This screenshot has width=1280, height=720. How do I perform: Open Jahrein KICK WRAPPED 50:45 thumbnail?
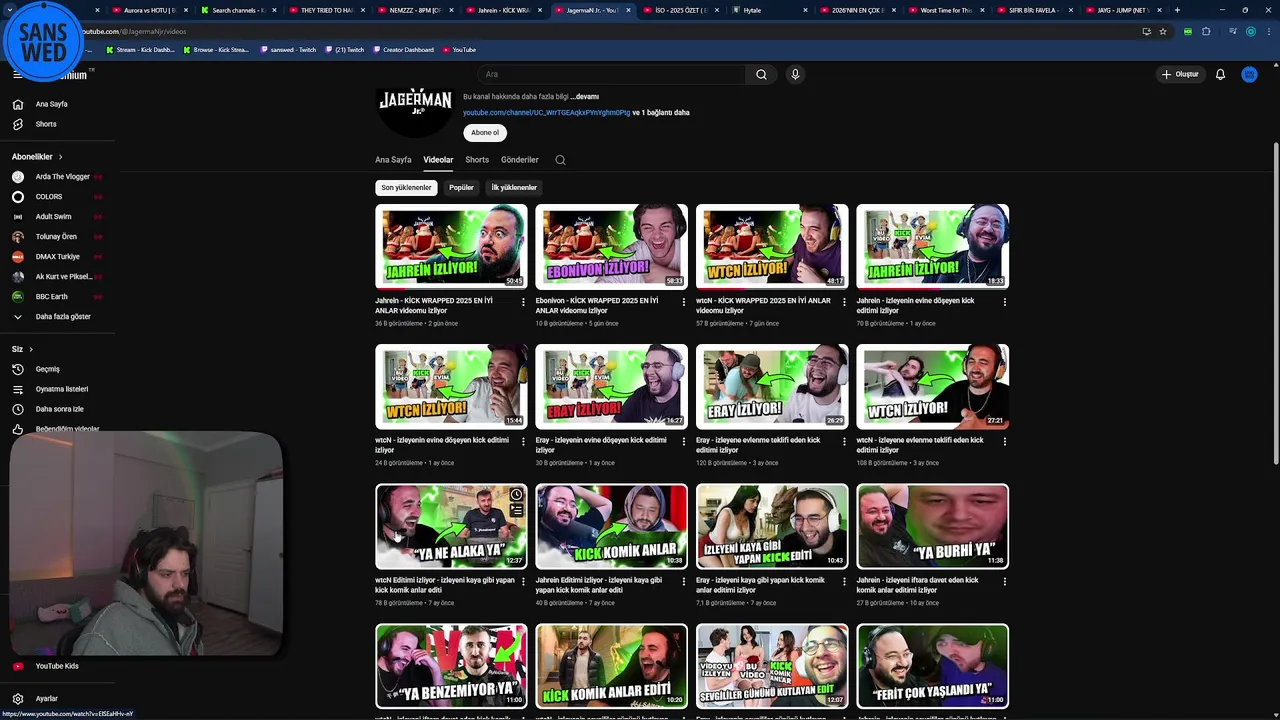451,246
